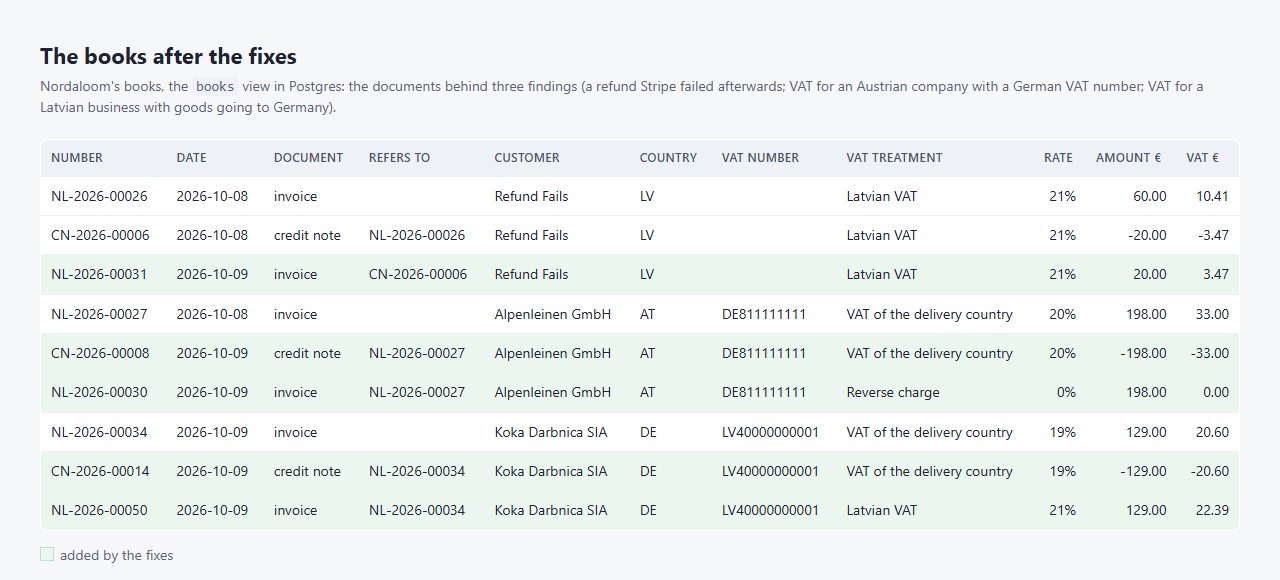Screen dimensions: 1280x580
Task: Select credit note number CN-2026-00008
Action: [x=100, y=353]
